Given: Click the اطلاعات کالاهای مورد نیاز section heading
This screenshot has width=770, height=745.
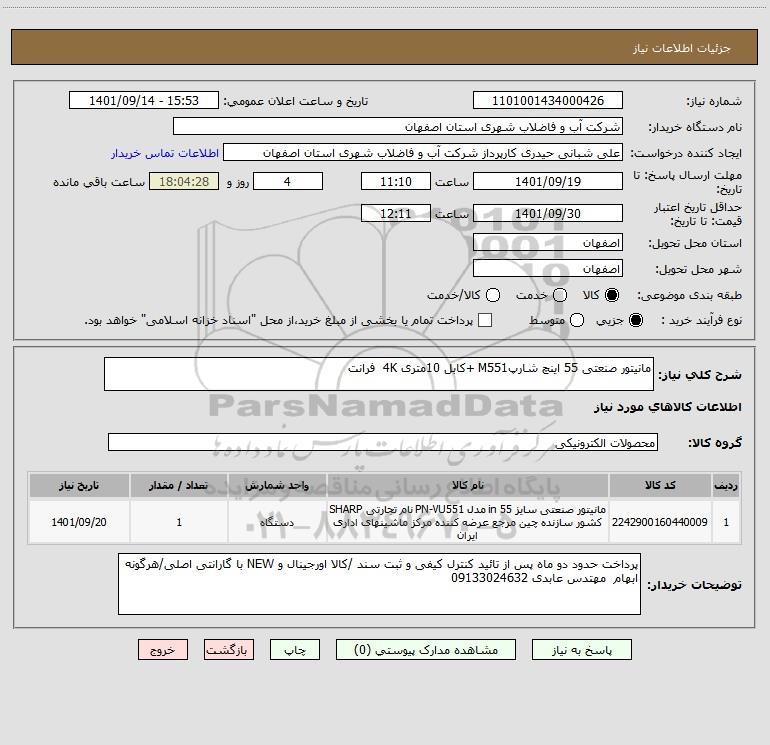Looking at the screenshot, I should pyautogui.click(x=667, y=407).
